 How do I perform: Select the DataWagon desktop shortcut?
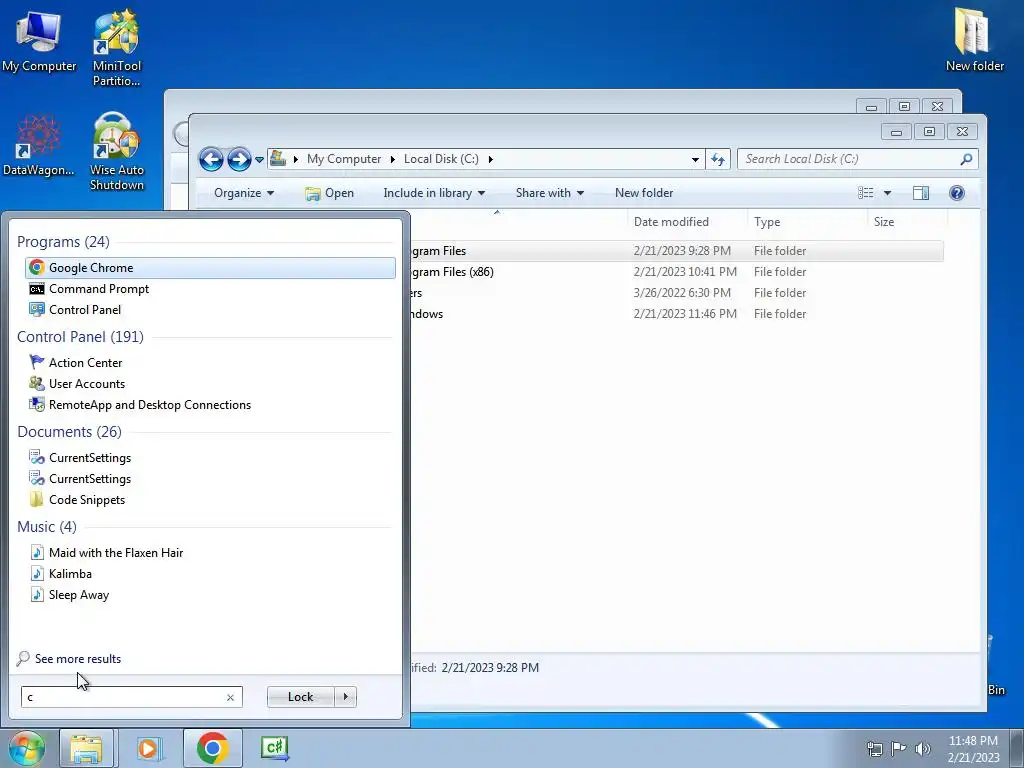(x=39, y=145)
